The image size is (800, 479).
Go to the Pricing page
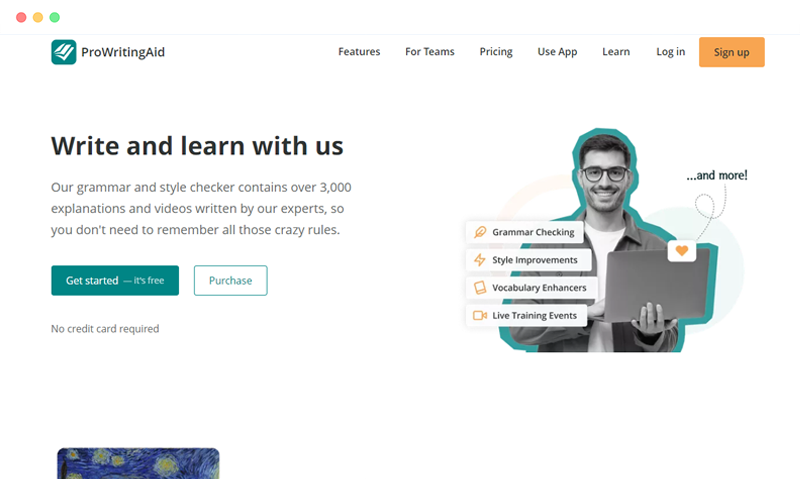[496, 52]
